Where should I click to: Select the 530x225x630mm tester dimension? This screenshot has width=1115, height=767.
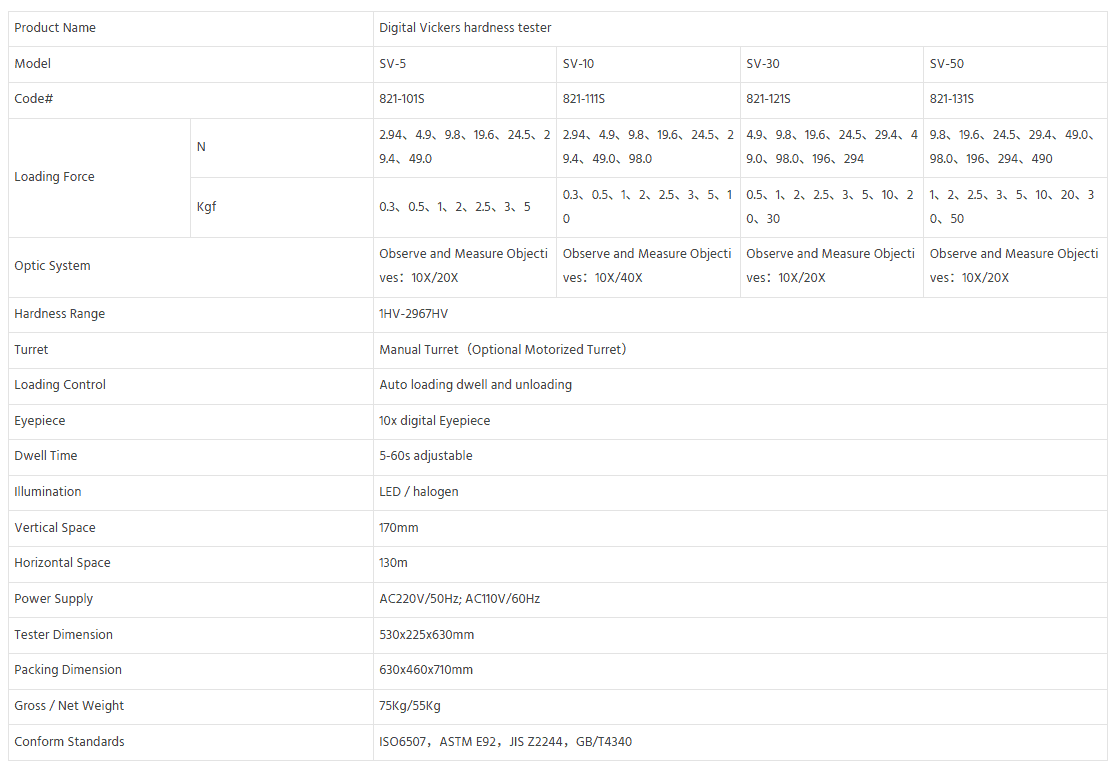pyautogui.click(x=427, y=635)
